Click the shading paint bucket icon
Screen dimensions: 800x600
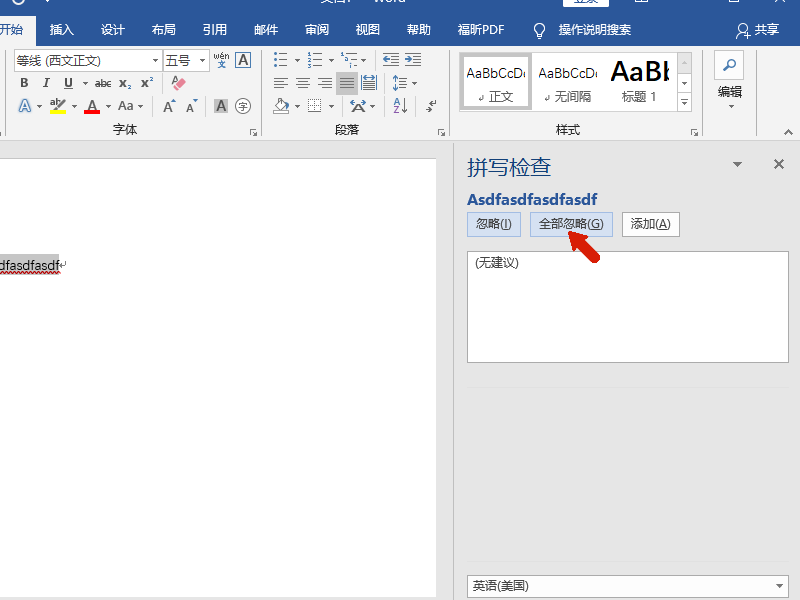point(281,106)
